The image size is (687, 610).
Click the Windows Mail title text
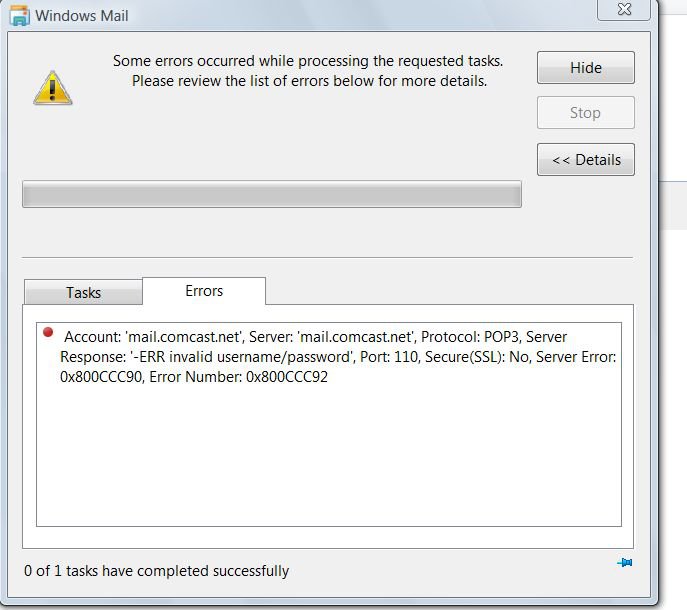[81, 16]
